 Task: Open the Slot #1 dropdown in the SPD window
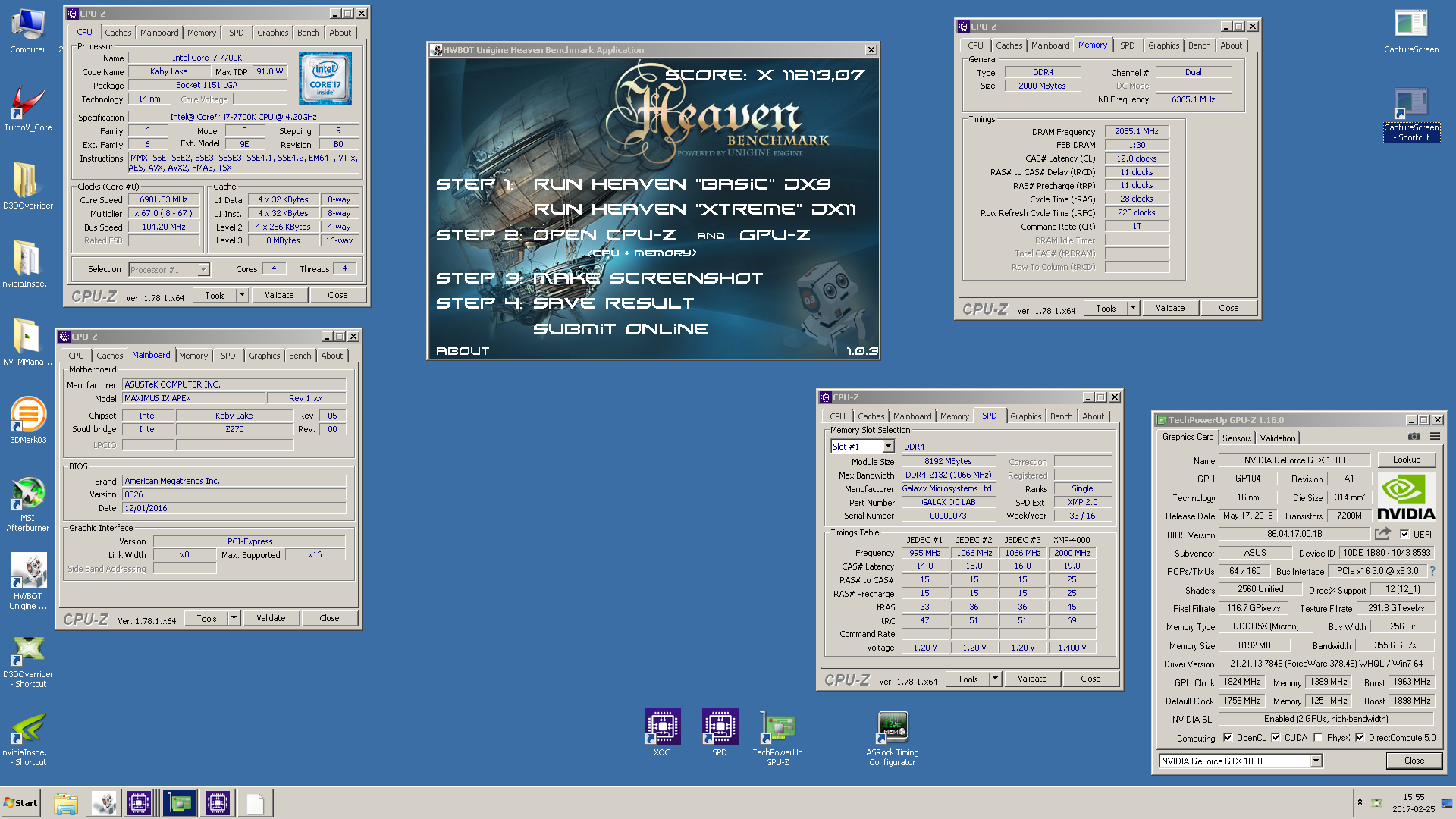pos(888,447)
